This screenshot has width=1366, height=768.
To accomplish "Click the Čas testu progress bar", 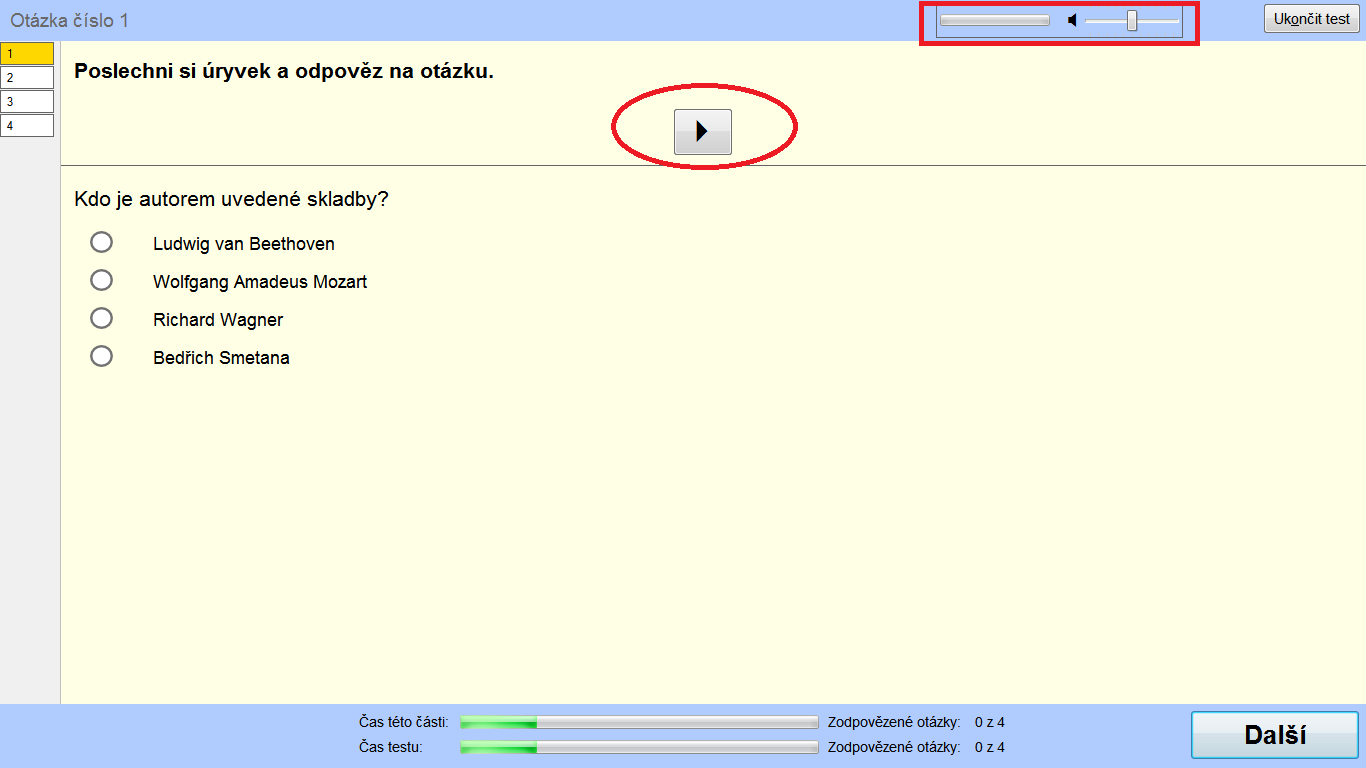I will [639, 747].
